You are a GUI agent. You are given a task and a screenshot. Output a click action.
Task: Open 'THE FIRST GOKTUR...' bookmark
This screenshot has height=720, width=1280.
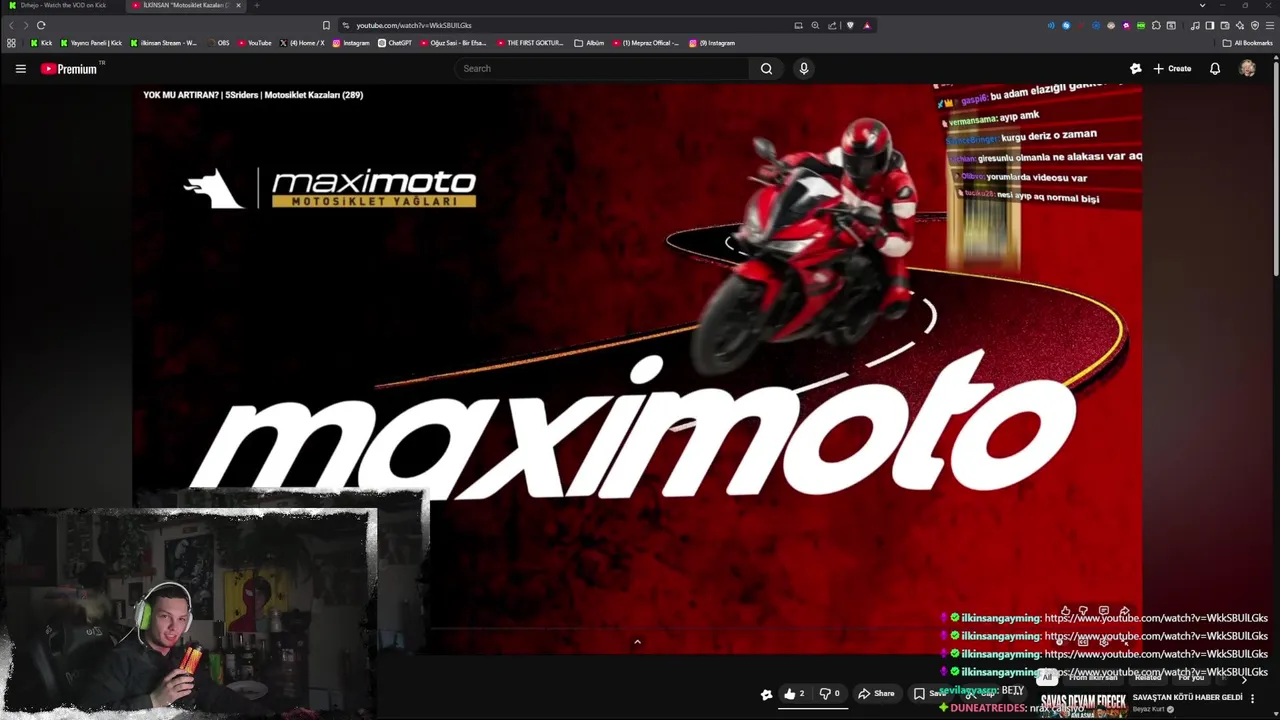(x=531, y=43)
